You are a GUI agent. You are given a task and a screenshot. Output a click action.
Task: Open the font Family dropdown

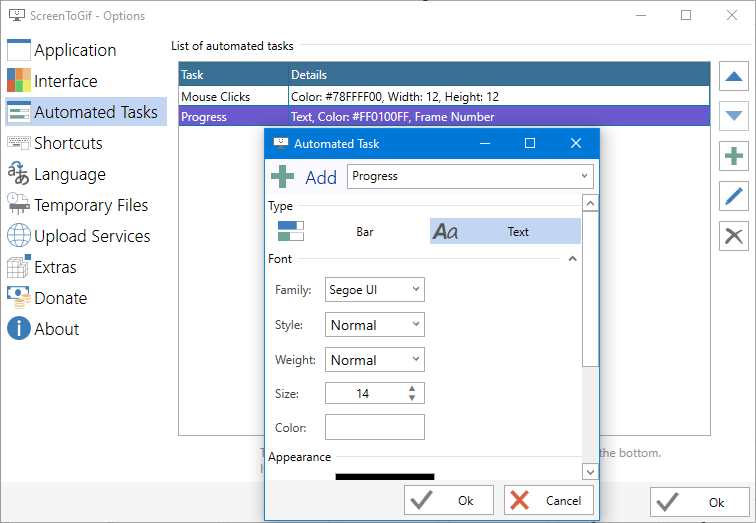point(375,290)
